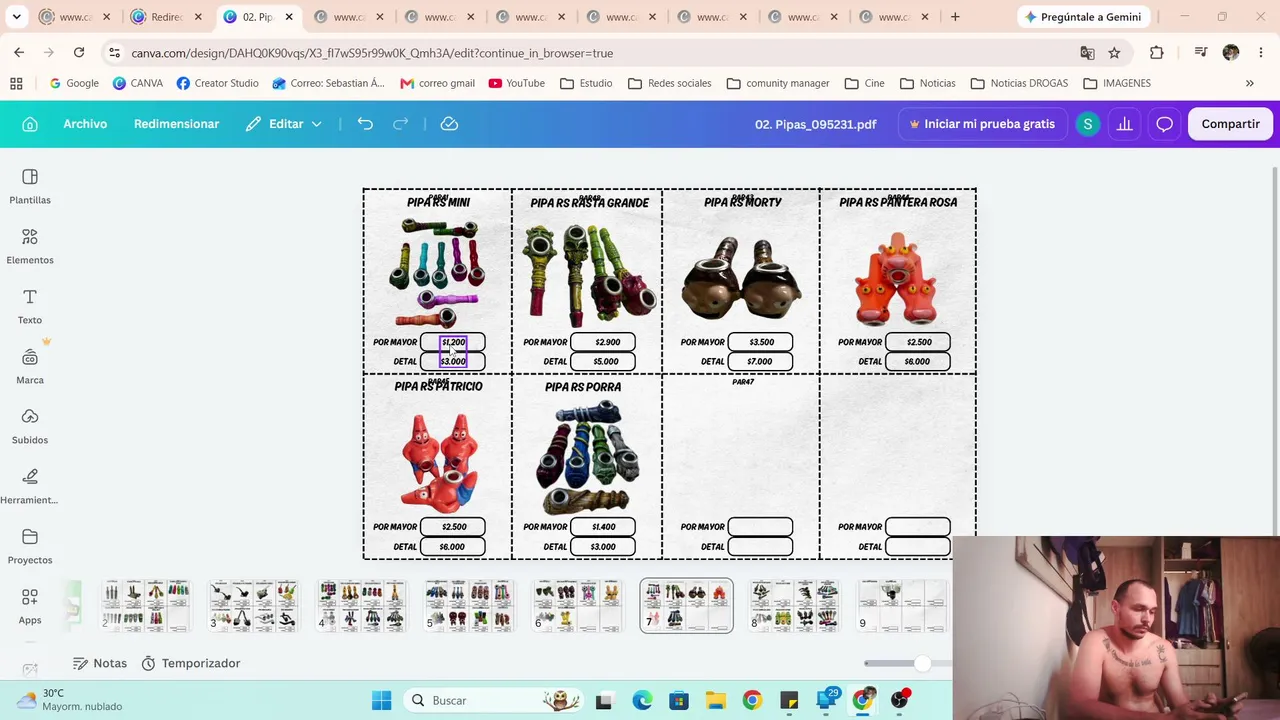Open the Plantillas sidebar panel
1280x720 pixels.
pyautogui.click(x=30, y=186)
